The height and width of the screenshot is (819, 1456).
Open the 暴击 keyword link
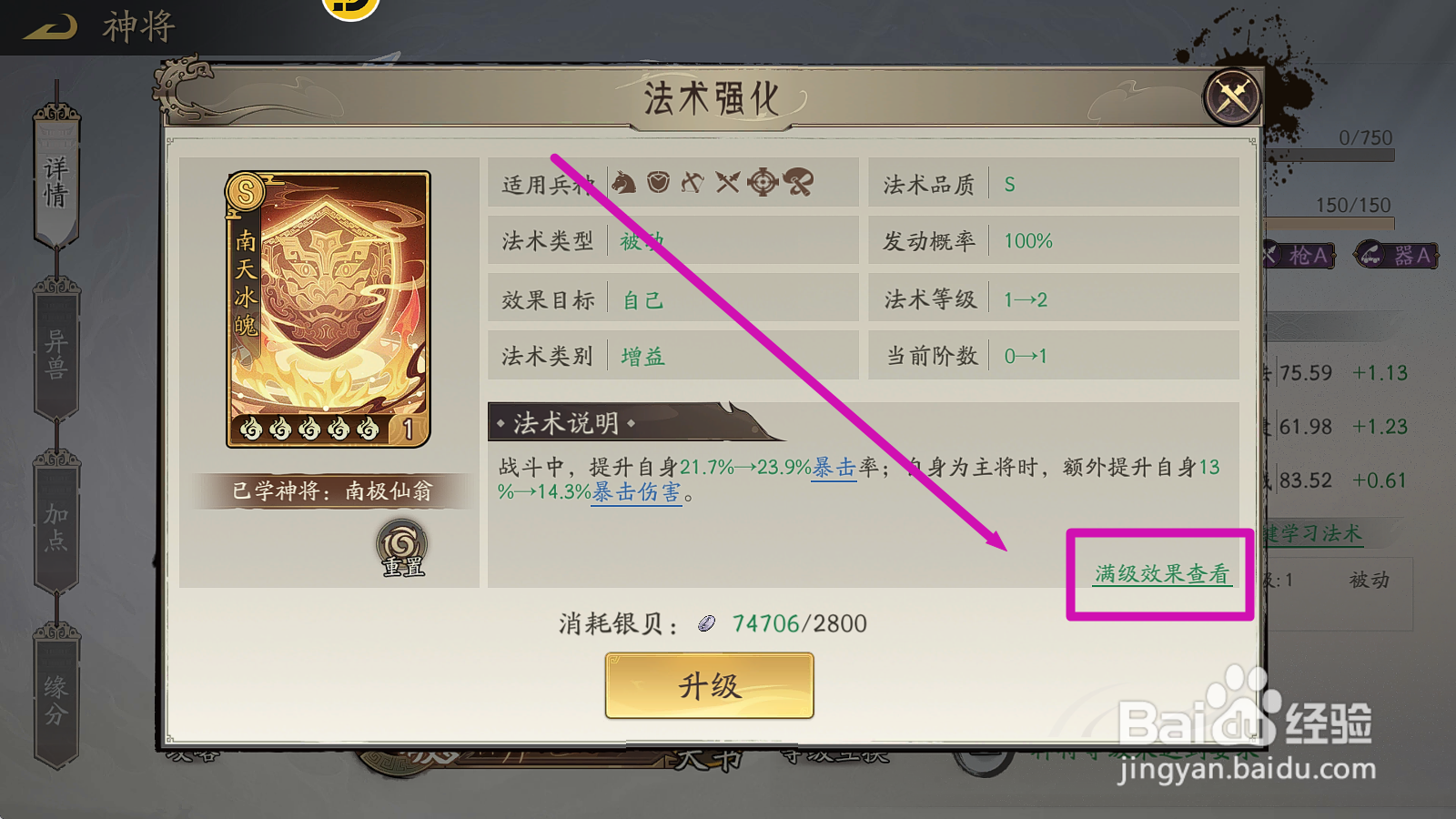click(x=834, y=468)
